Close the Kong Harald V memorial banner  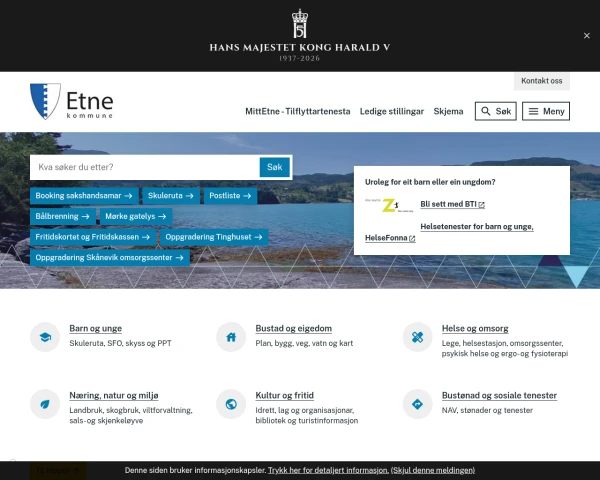pos(586,36)
